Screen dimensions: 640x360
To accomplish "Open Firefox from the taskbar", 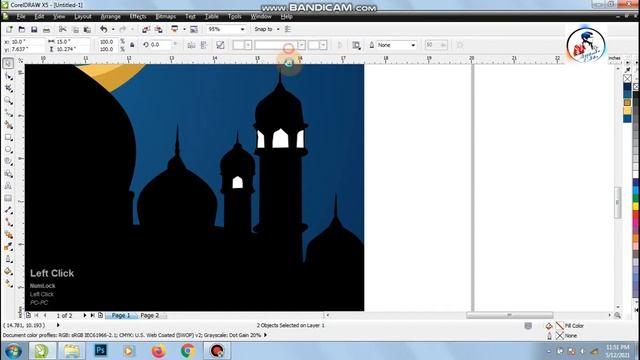I will tap(158, 350).
